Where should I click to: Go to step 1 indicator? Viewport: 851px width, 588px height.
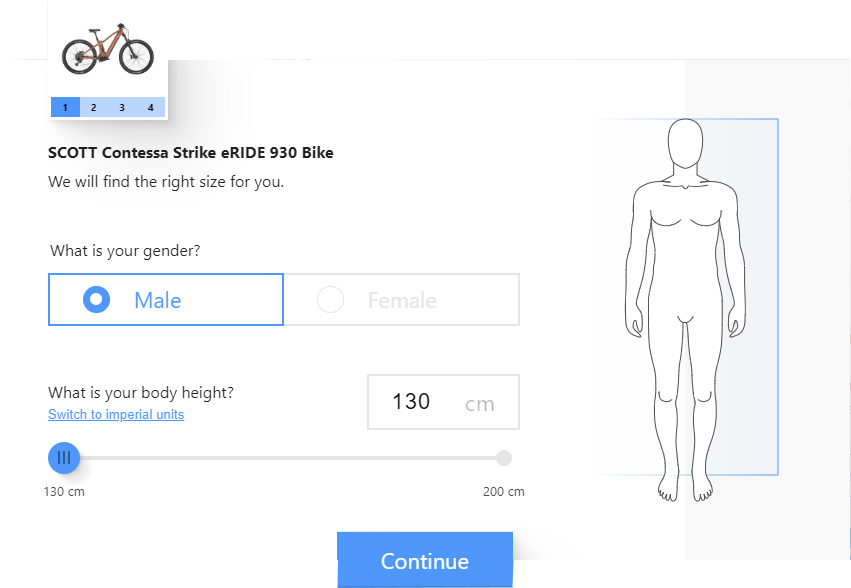65,108
